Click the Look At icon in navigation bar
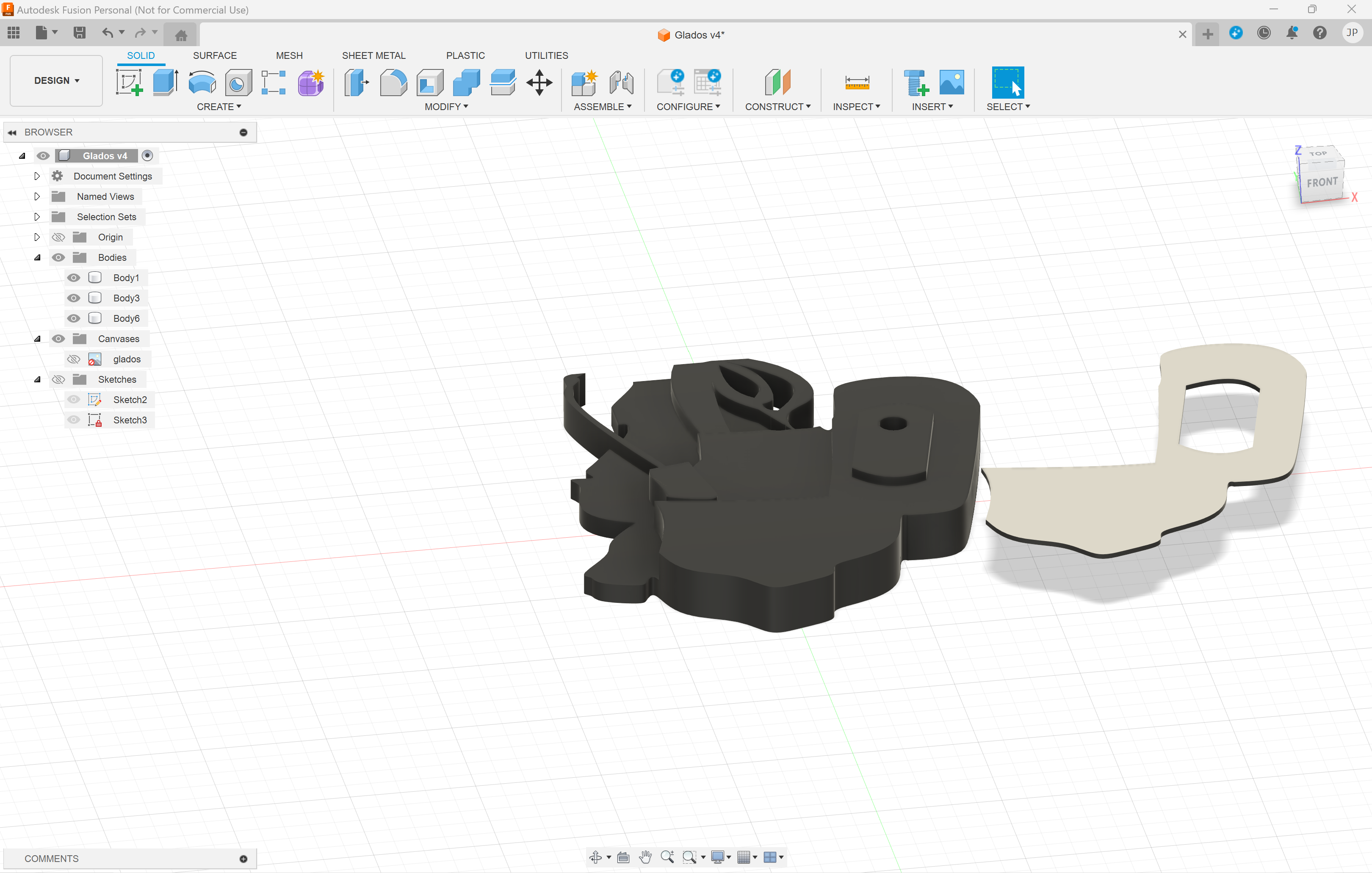 [623, 856]
